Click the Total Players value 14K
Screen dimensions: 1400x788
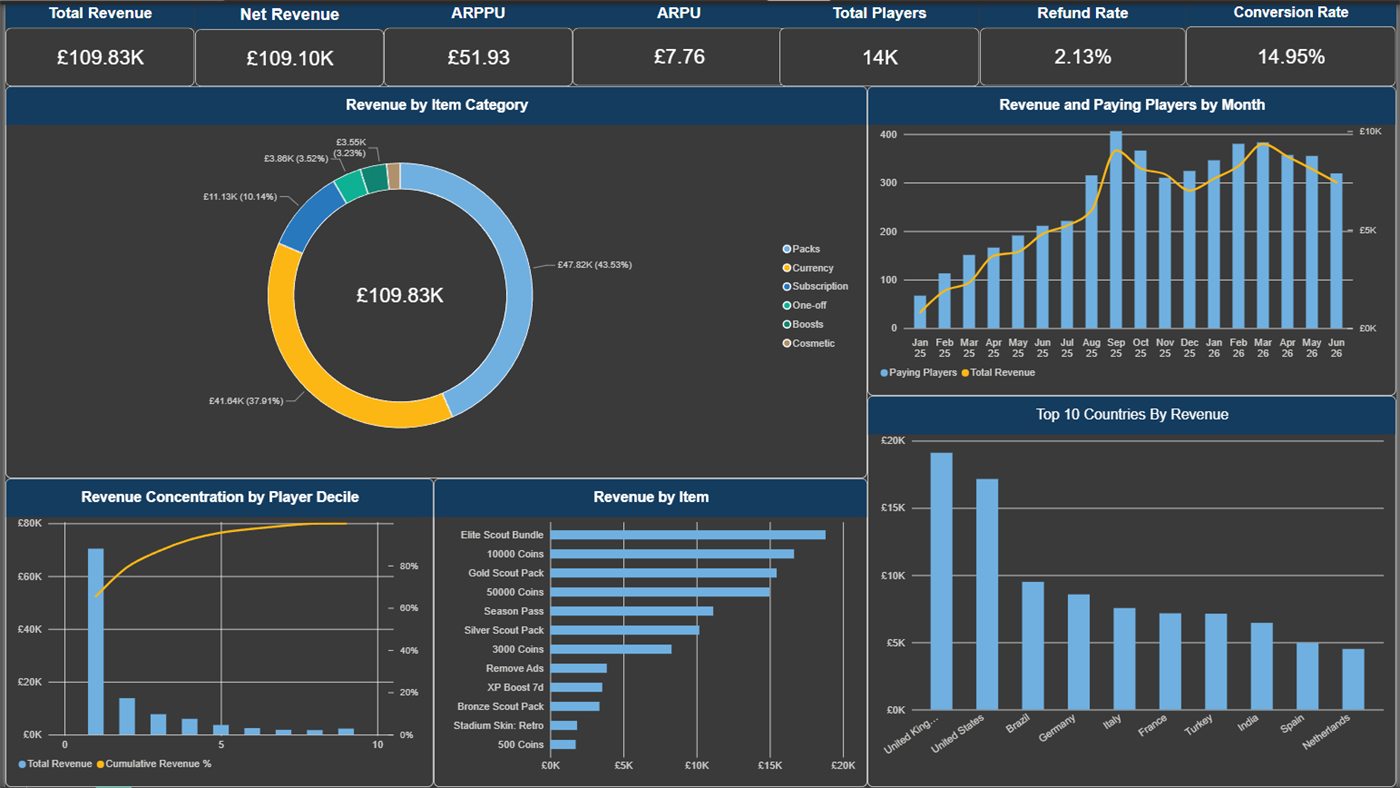tap(880, 57)
